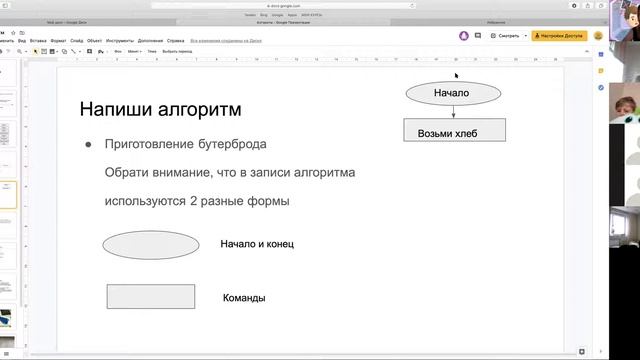Click the Выбрать переход button
Image resolution: width=640 pixels, height=360 pixels.
tap(177, 51)
